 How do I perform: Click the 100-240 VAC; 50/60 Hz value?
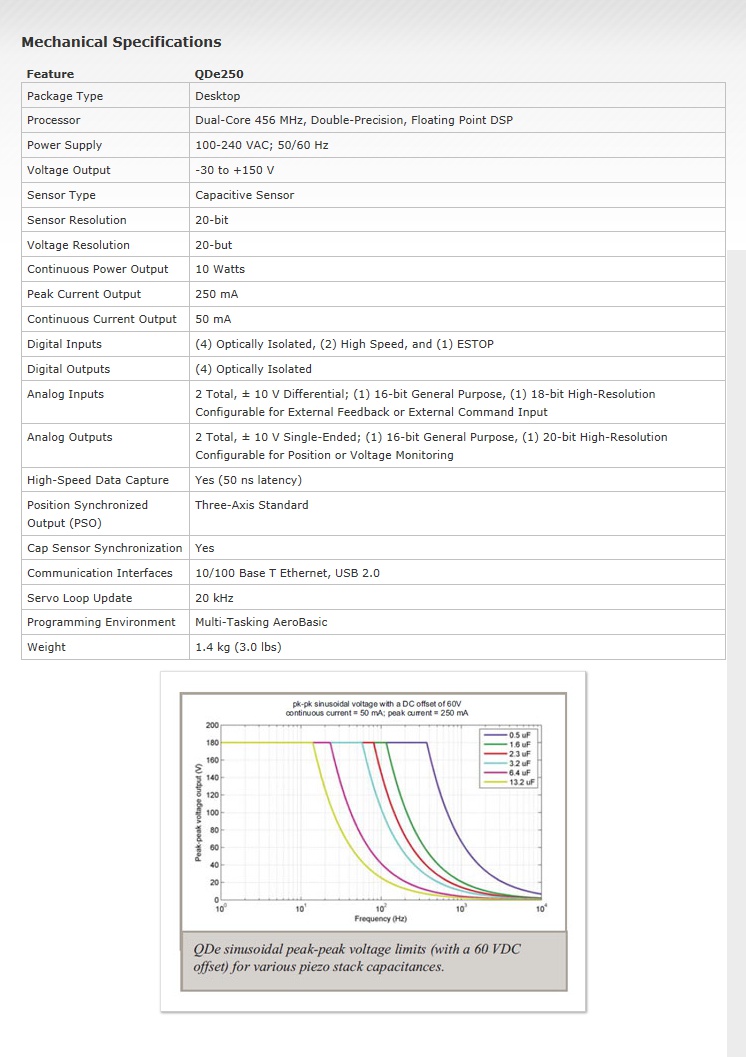pos(261,145)
